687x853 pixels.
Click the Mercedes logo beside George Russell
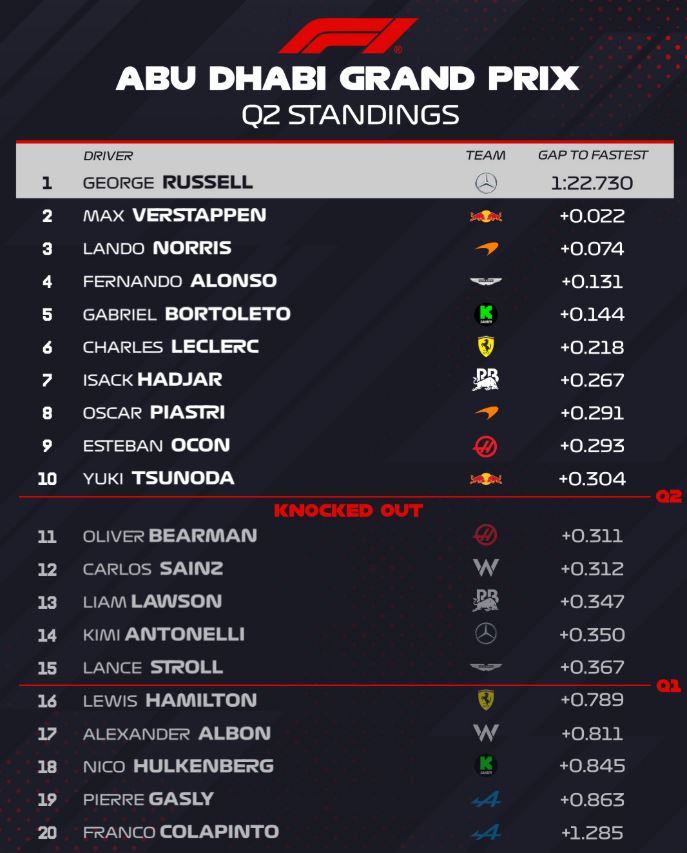coord(486,183)
